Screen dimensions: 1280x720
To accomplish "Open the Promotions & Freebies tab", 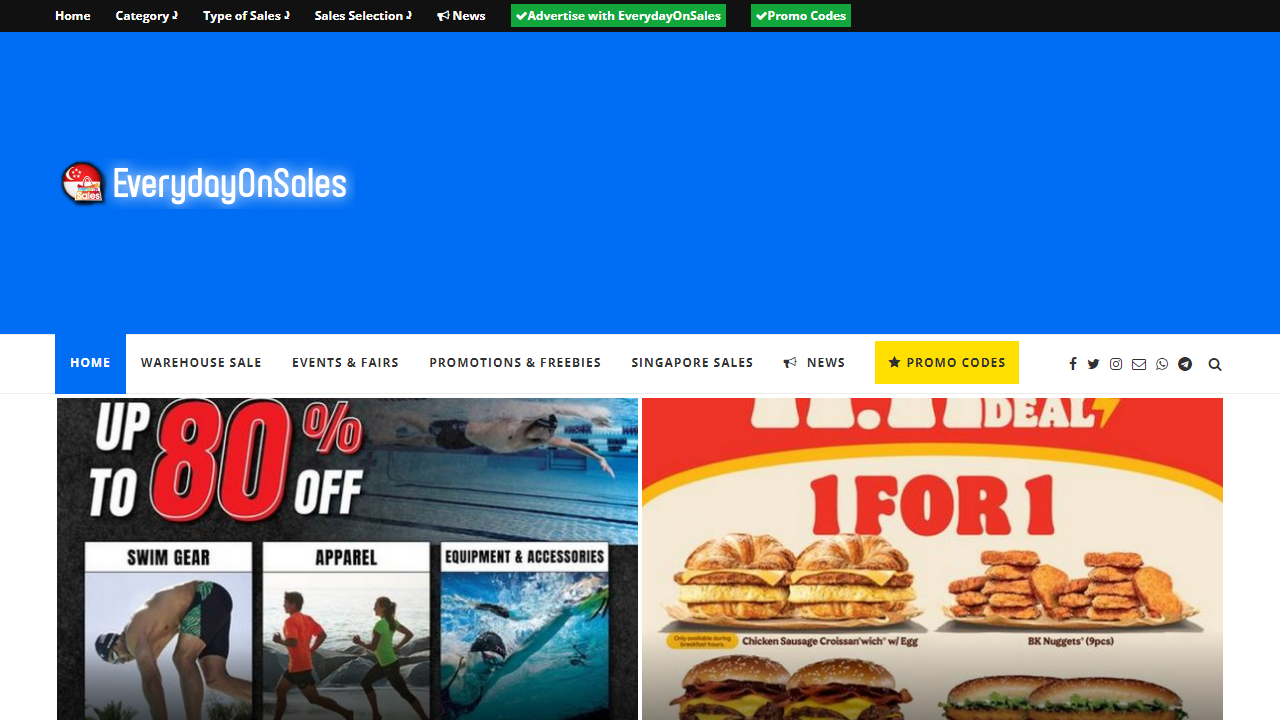I will coord(515,363).
